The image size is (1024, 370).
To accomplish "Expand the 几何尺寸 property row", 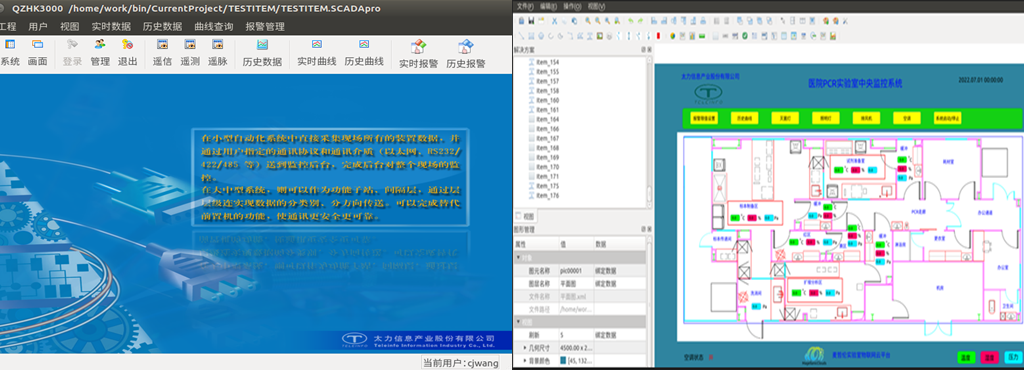I will pyautogui.click(x=525, y=348).
